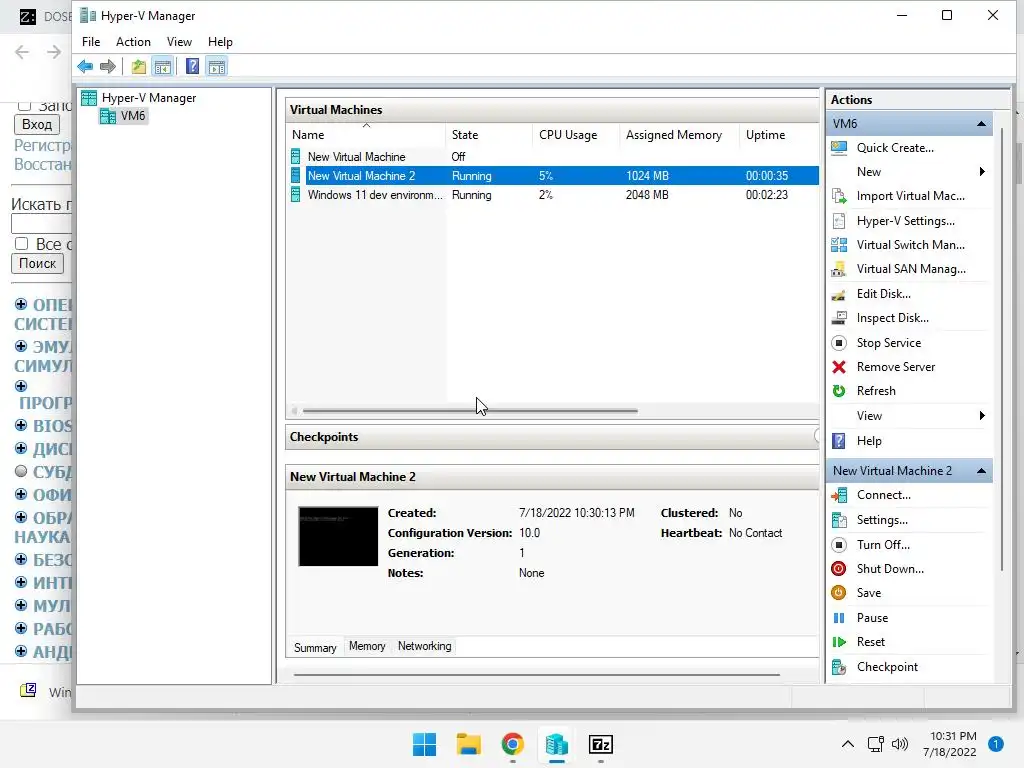The height and width of the screenshot is (768, 1024).
Task: Open Help in Actions pane
Action: click(869, 441)
